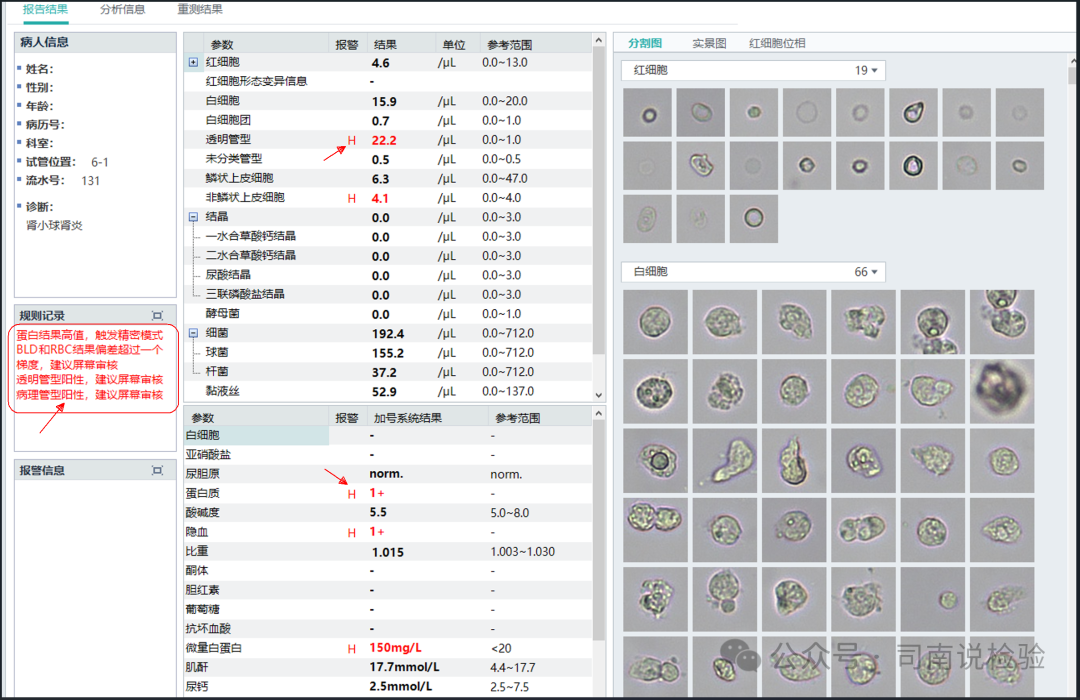Click the down arrow of the parameter table scrollbar
Image resolution: width=1080 pixels, height=700 pixels.
(x=599, y=395)
